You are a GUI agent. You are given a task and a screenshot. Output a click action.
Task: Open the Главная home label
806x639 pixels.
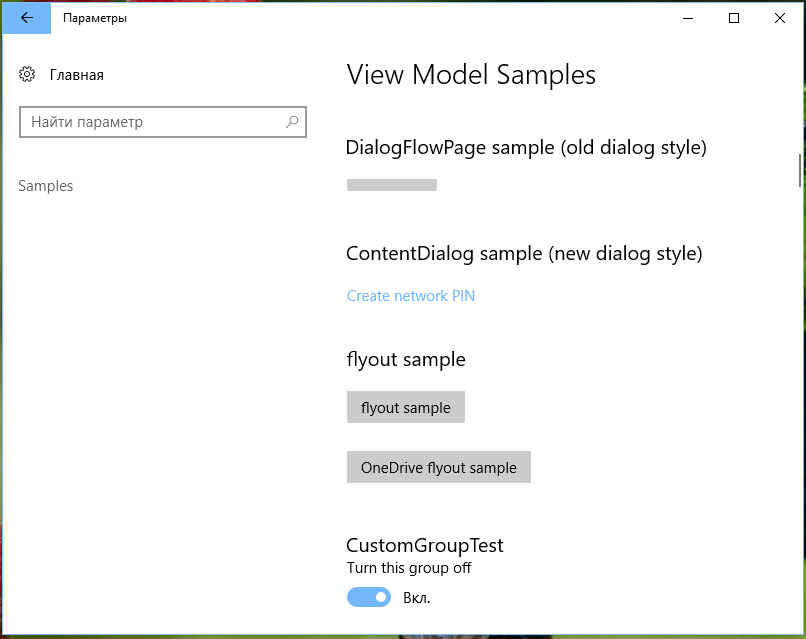tap(77, 75)
